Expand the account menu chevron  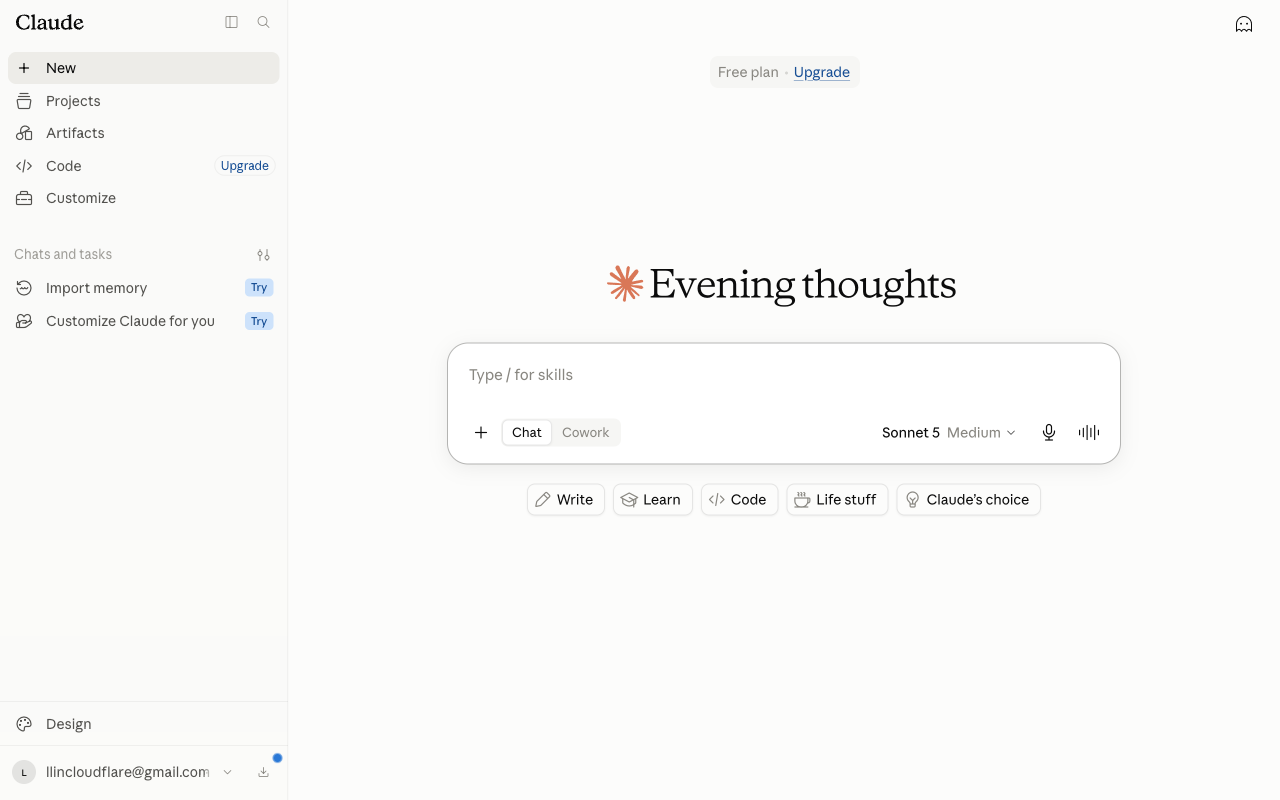pos(228,772)
